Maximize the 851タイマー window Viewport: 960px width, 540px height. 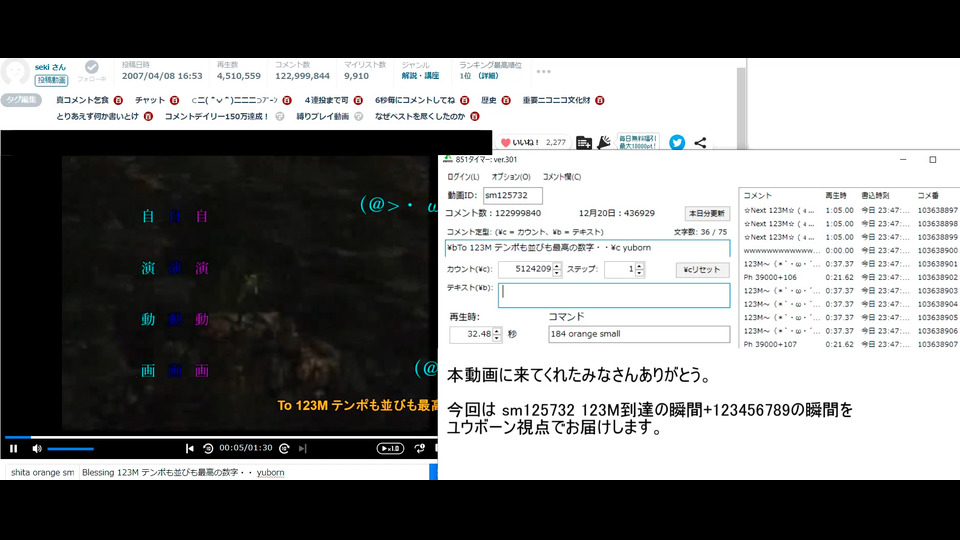(x=932, y=160)
